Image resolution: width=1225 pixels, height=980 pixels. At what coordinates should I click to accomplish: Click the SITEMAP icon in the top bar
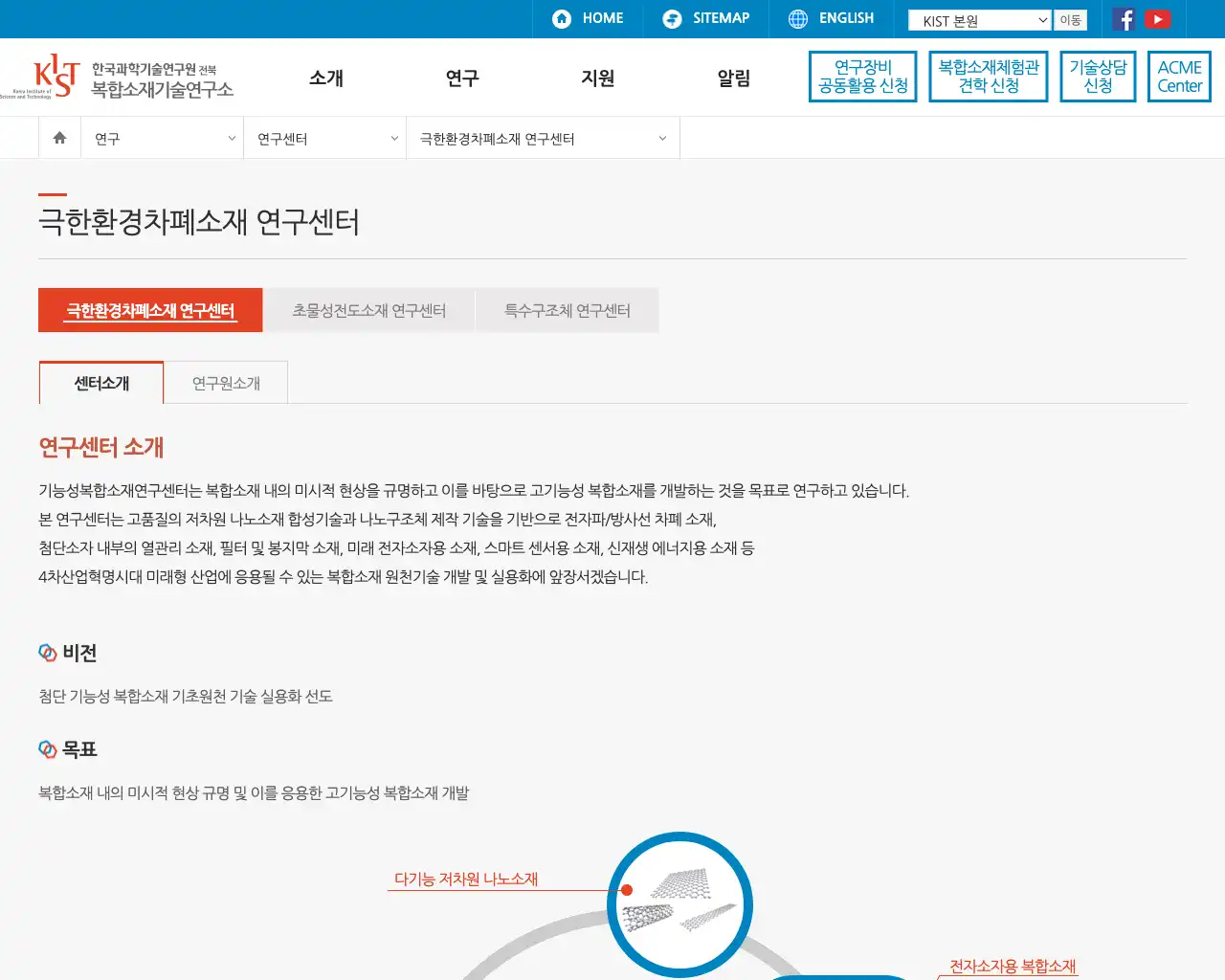tap(673, 18)
